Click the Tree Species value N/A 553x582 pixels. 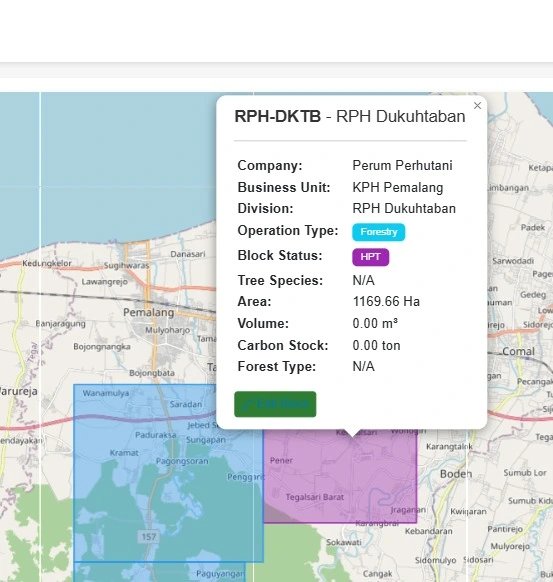coord(363,280)
